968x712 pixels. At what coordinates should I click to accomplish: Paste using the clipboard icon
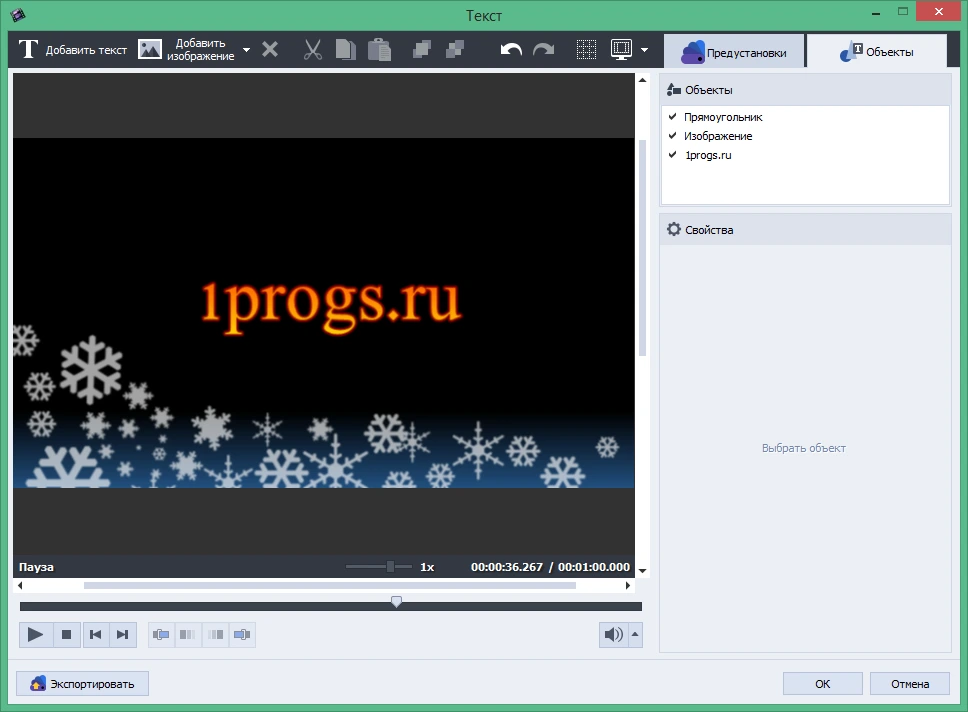point(379,49)
